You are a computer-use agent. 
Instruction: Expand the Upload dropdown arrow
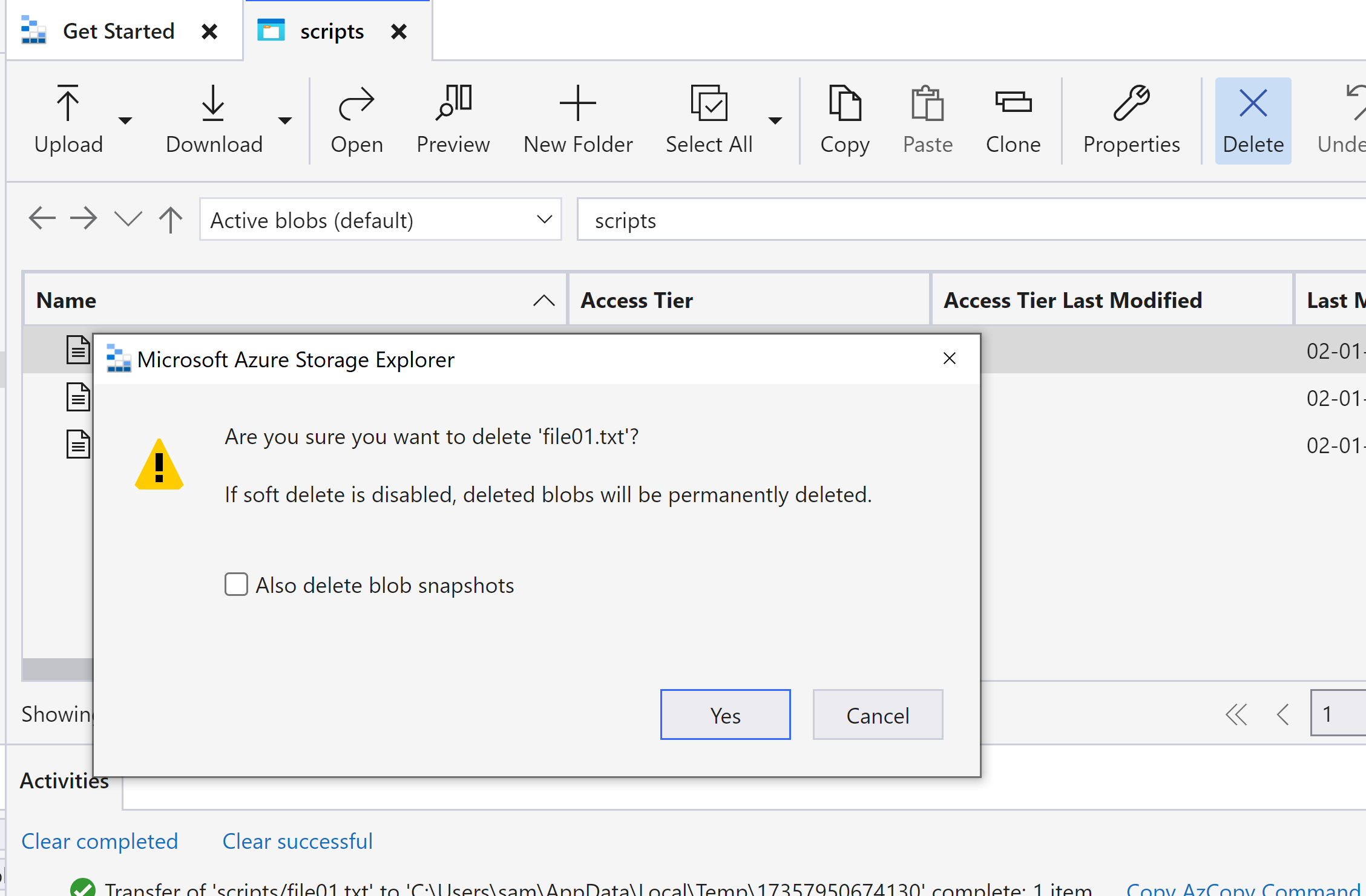coord(125,120)
